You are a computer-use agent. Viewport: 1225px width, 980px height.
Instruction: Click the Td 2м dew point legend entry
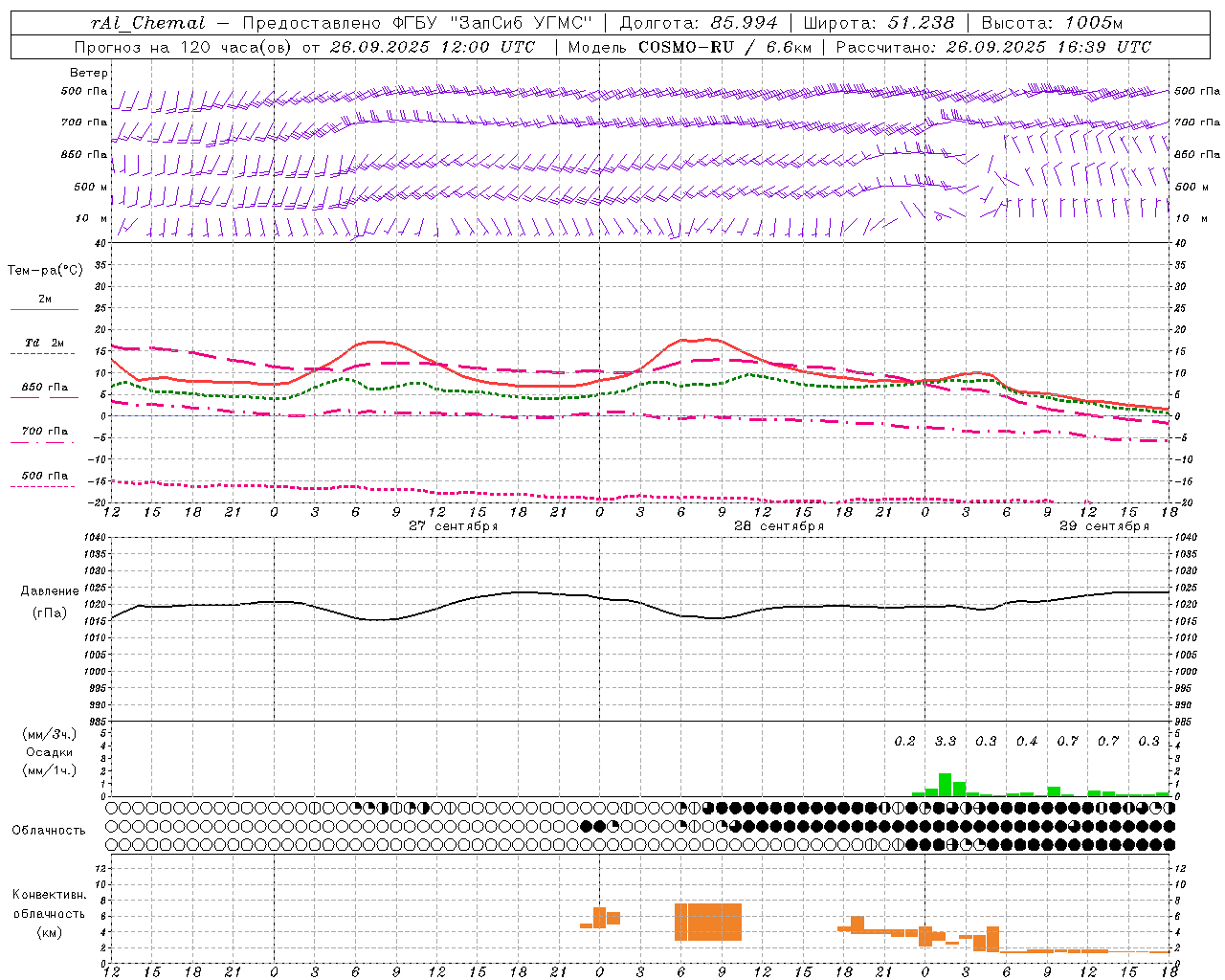click(44, 343)
